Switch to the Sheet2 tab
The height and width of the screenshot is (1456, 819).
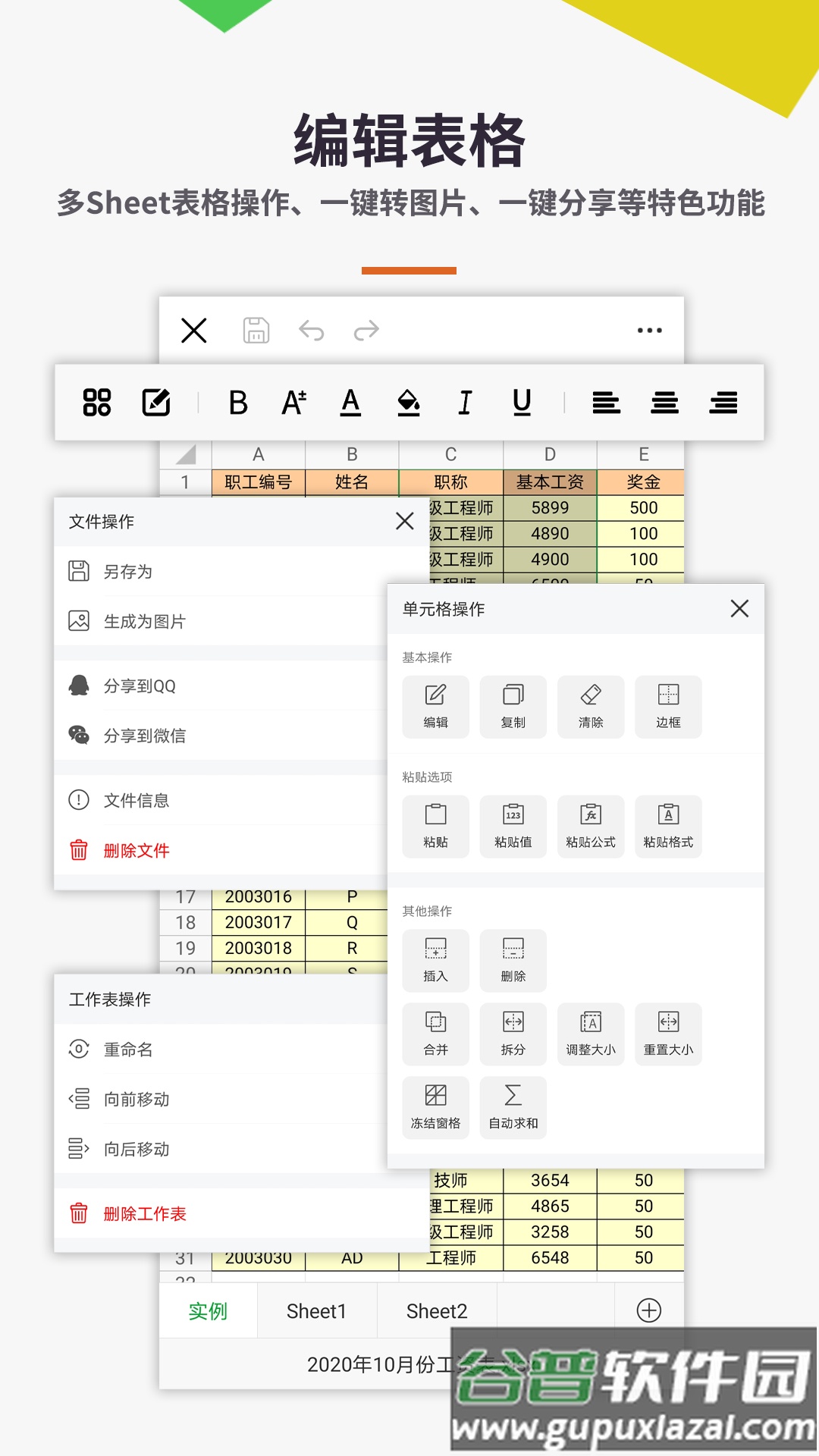437,1310
